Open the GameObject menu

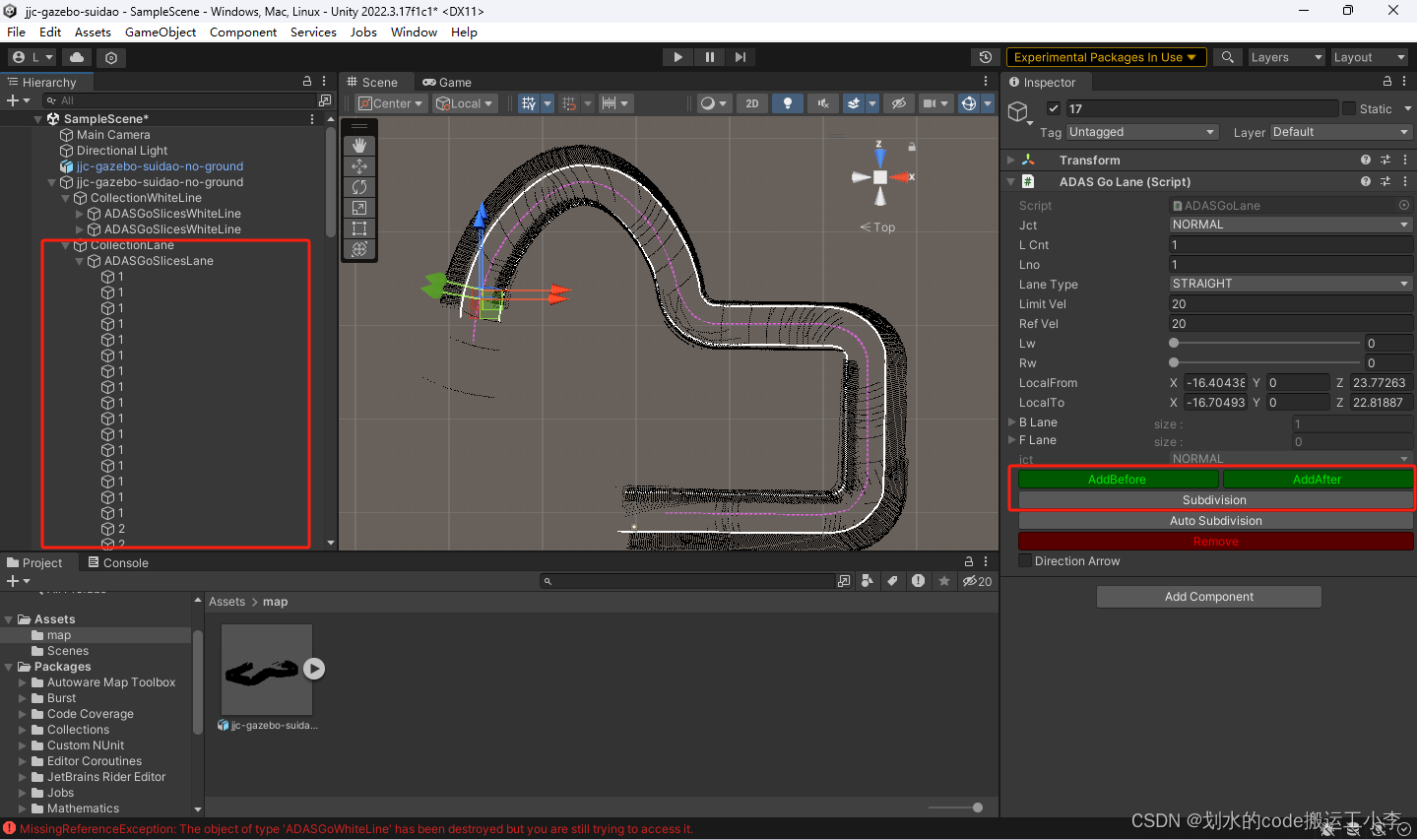(x=161, y=32)
